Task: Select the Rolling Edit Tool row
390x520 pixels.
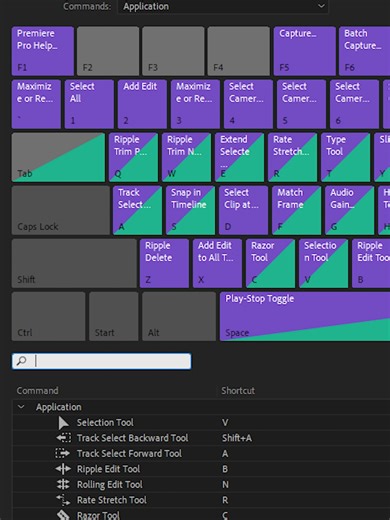Action: pyautogui.click(x=201, y=484)
